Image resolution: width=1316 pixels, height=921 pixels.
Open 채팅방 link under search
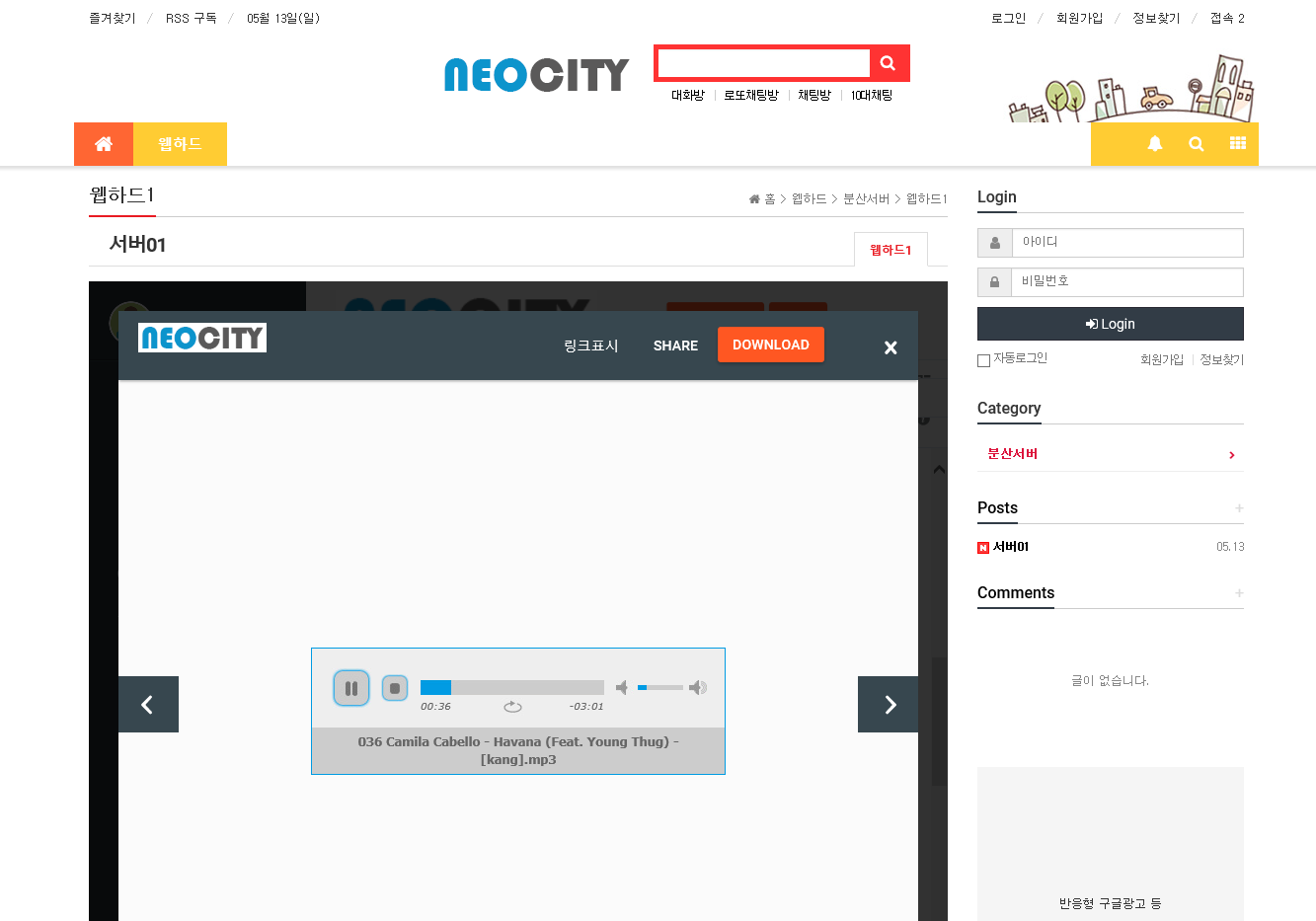(x=814, y=96)
